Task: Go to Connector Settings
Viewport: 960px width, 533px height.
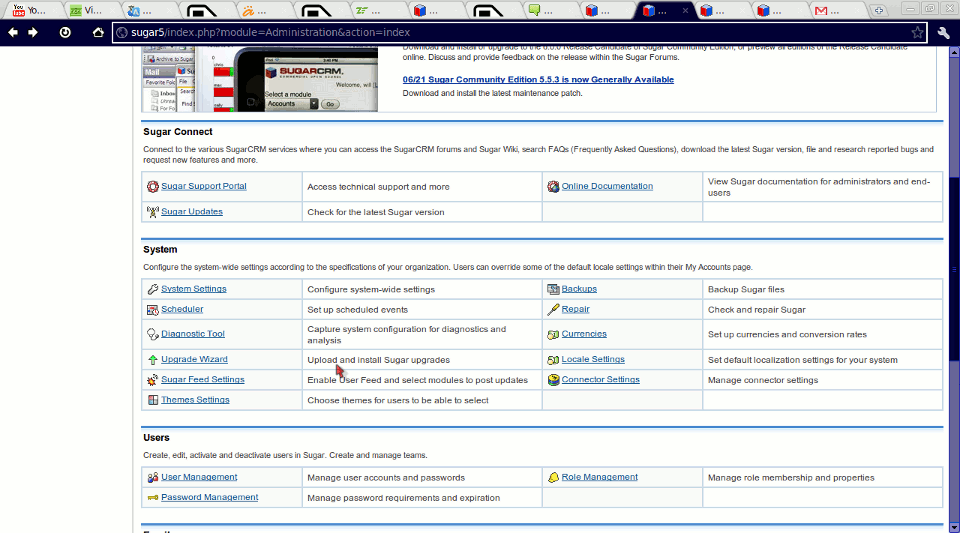Action: click(x=600, y=380)
